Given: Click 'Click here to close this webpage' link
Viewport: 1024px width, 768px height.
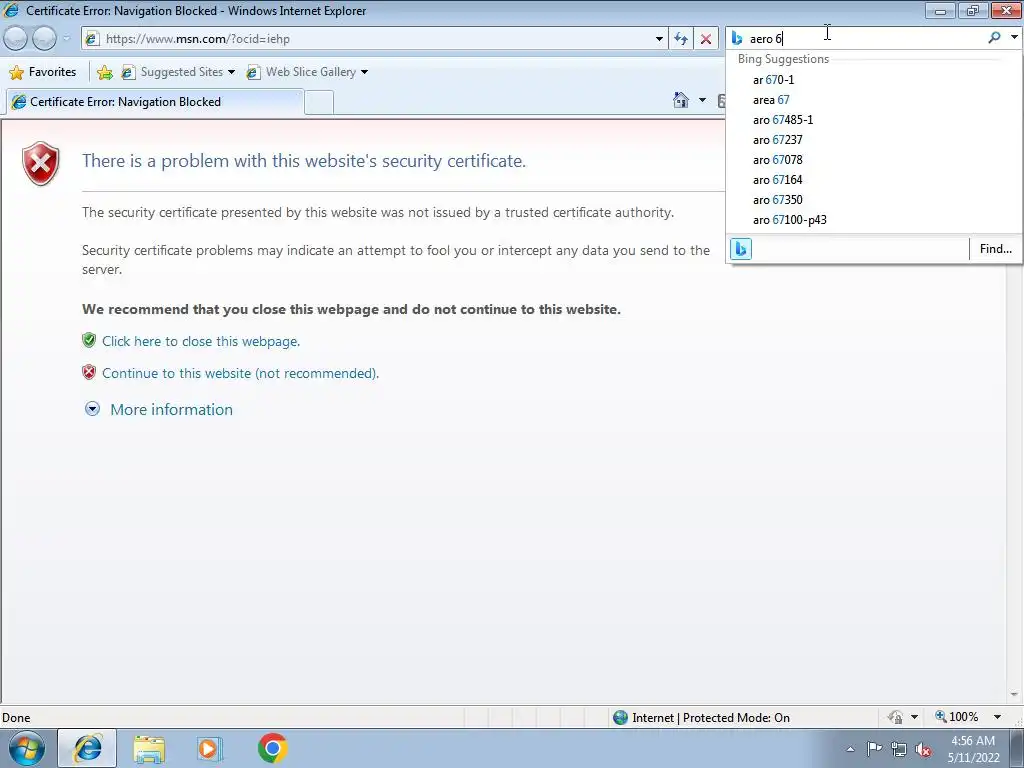Looking at the screenshot, I should click(201, 341).
